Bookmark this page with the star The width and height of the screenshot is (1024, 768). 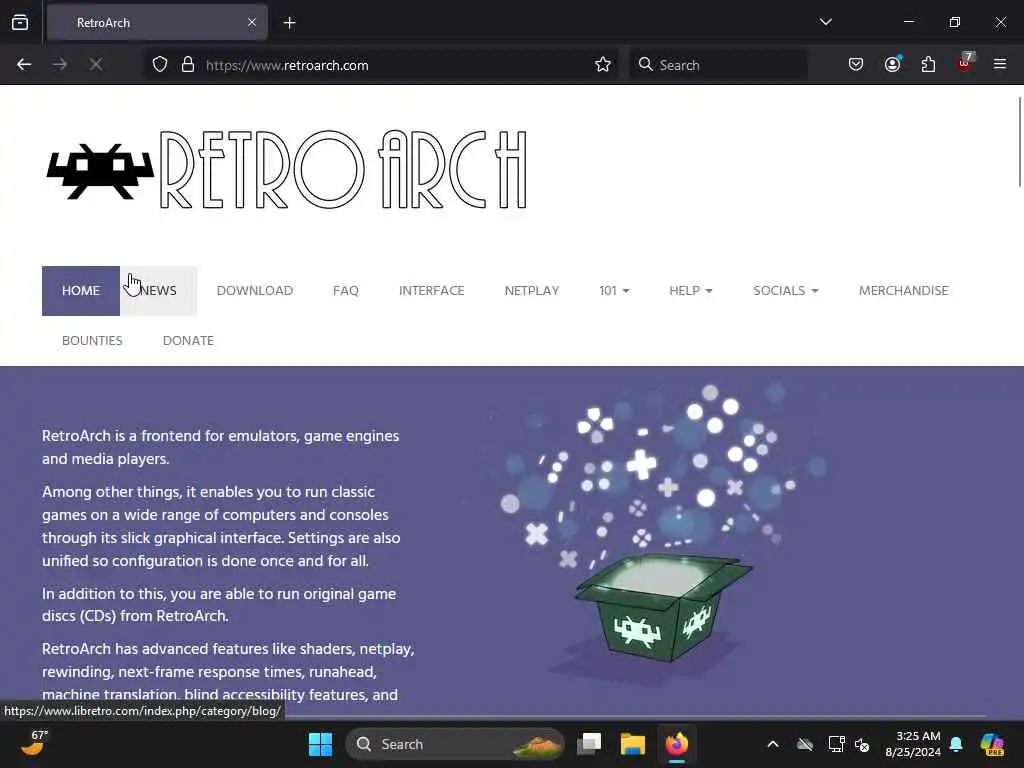pyautogui.click(x=603, y=65)
